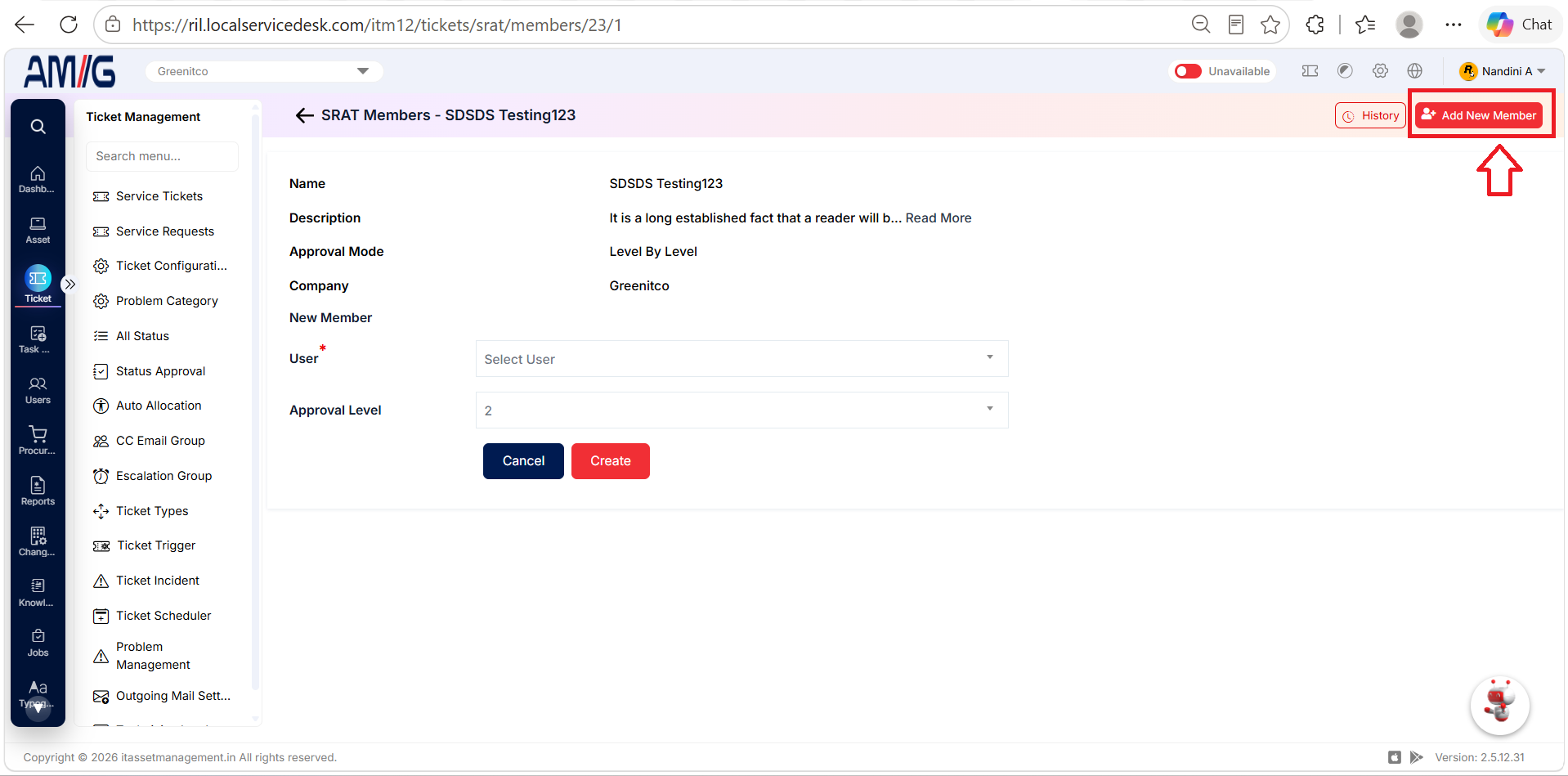
Task: Open the Select User dropdown
Action: [x=741, y=359]
